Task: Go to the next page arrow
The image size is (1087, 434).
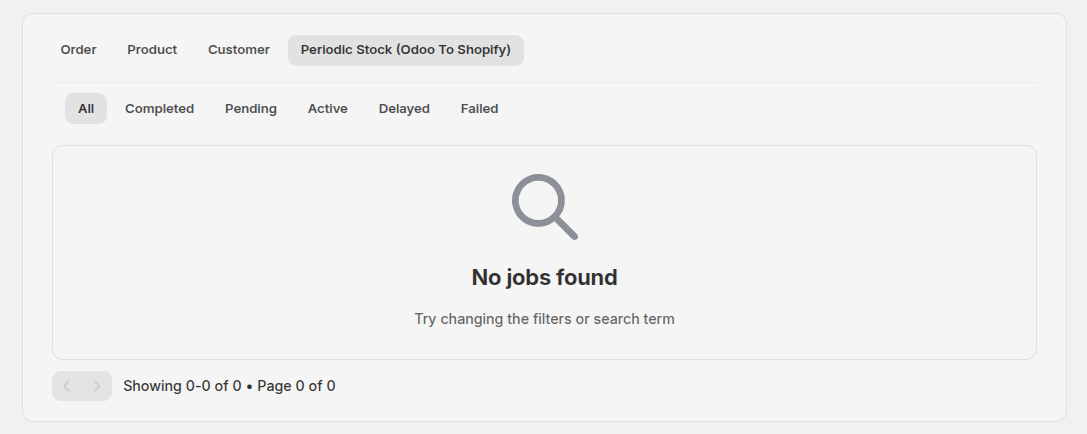Action: coord(97,386)
